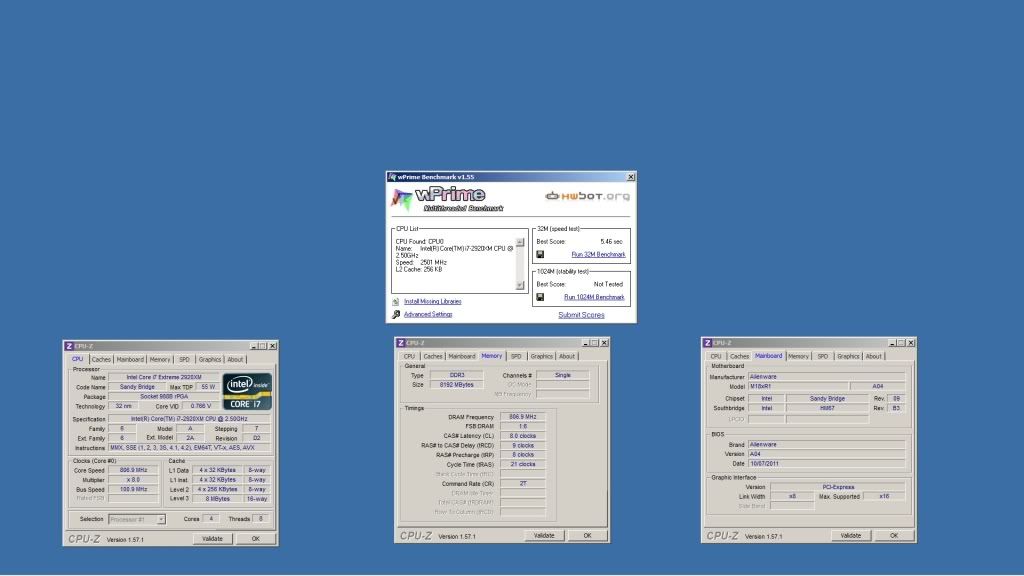Click the Multiplier value x 8.0
This screenshot has height=576, width=1024.
point(133,480)
